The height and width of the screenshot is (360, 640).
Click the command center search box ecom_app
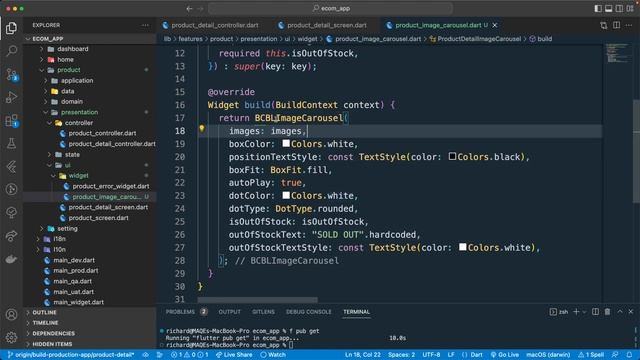coord(331,8)
